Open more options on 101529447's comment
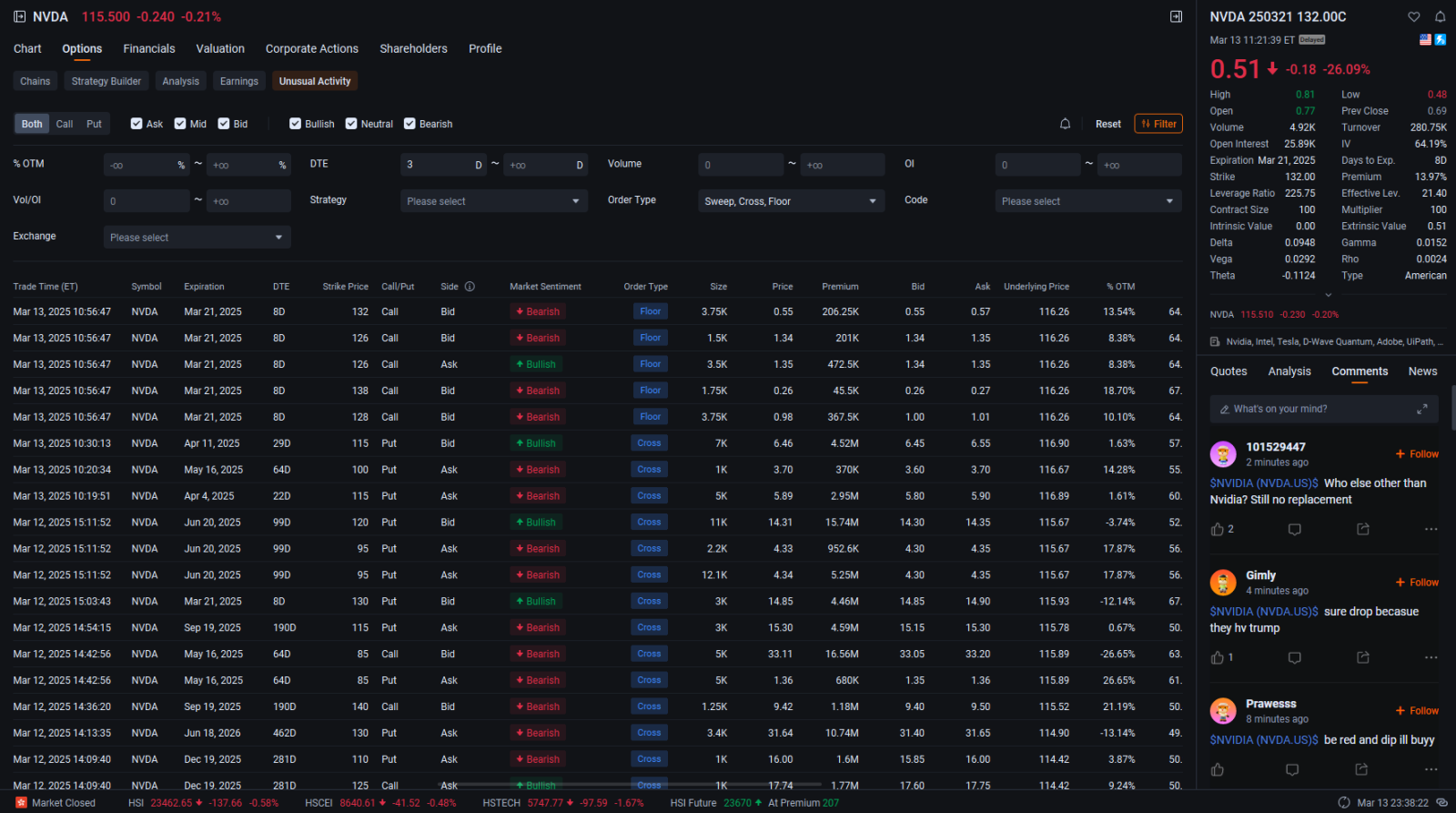This screenshot has height=813, width=1456. [x=1431, y=529]
